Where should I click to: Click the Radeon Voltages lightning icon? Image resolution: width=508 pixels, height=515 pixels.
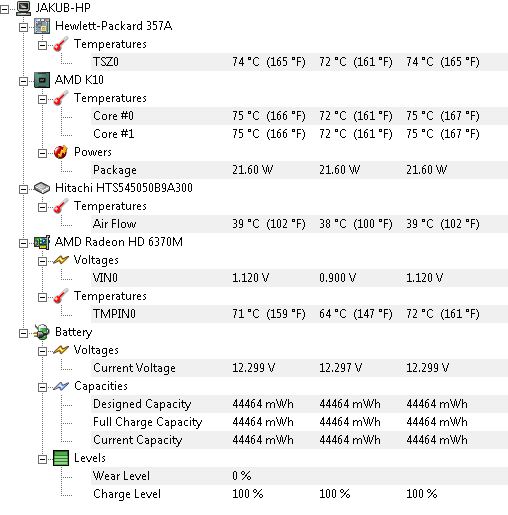pyautogui.click(x=61, y=260)
